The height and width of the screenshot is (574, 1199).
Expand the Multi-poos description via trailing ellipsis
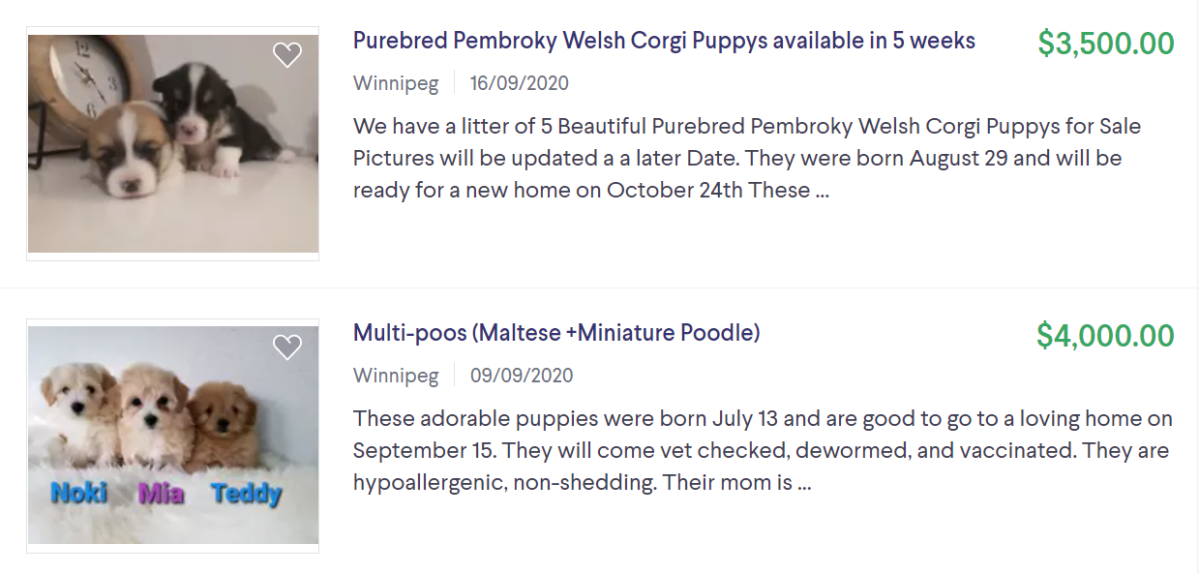click(x=804, y=483)
